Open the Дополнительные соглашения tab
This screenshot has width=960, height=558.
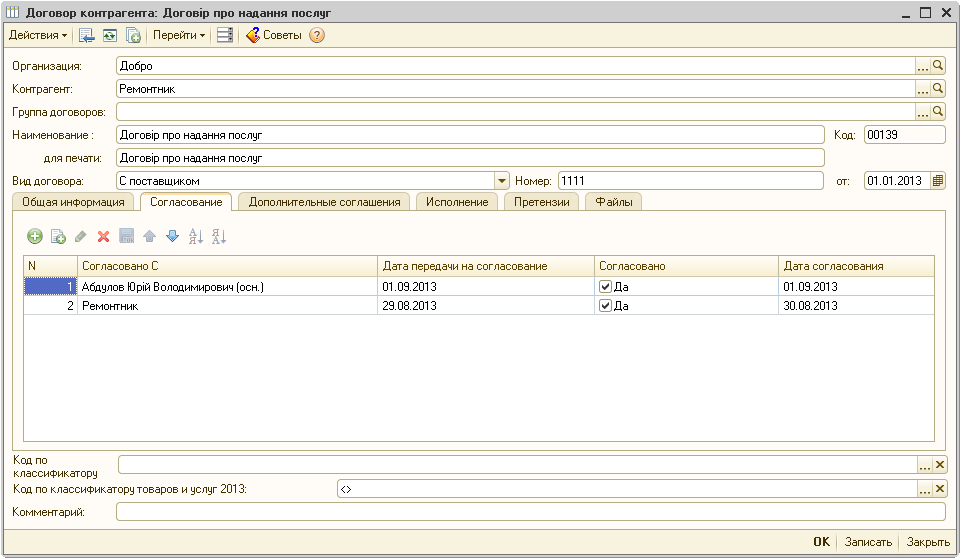click(324, 202)
